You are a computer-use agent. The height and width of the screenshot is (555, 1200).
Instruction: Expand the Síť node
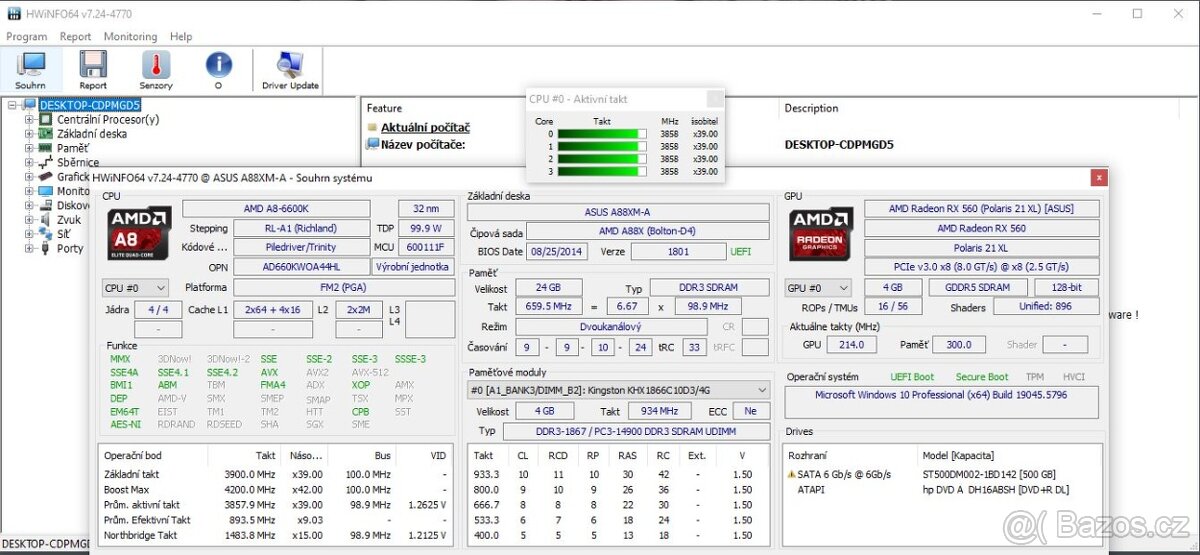pyautogui.click(x=29, y=234)
